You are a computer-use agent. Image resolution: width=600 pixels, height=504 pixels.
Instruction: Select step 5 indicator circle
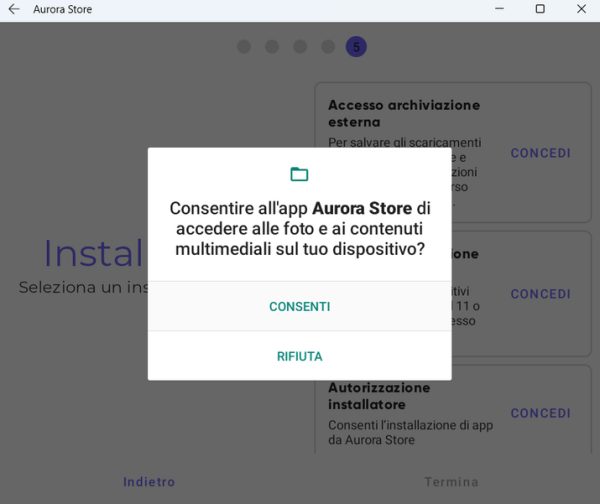356,47
